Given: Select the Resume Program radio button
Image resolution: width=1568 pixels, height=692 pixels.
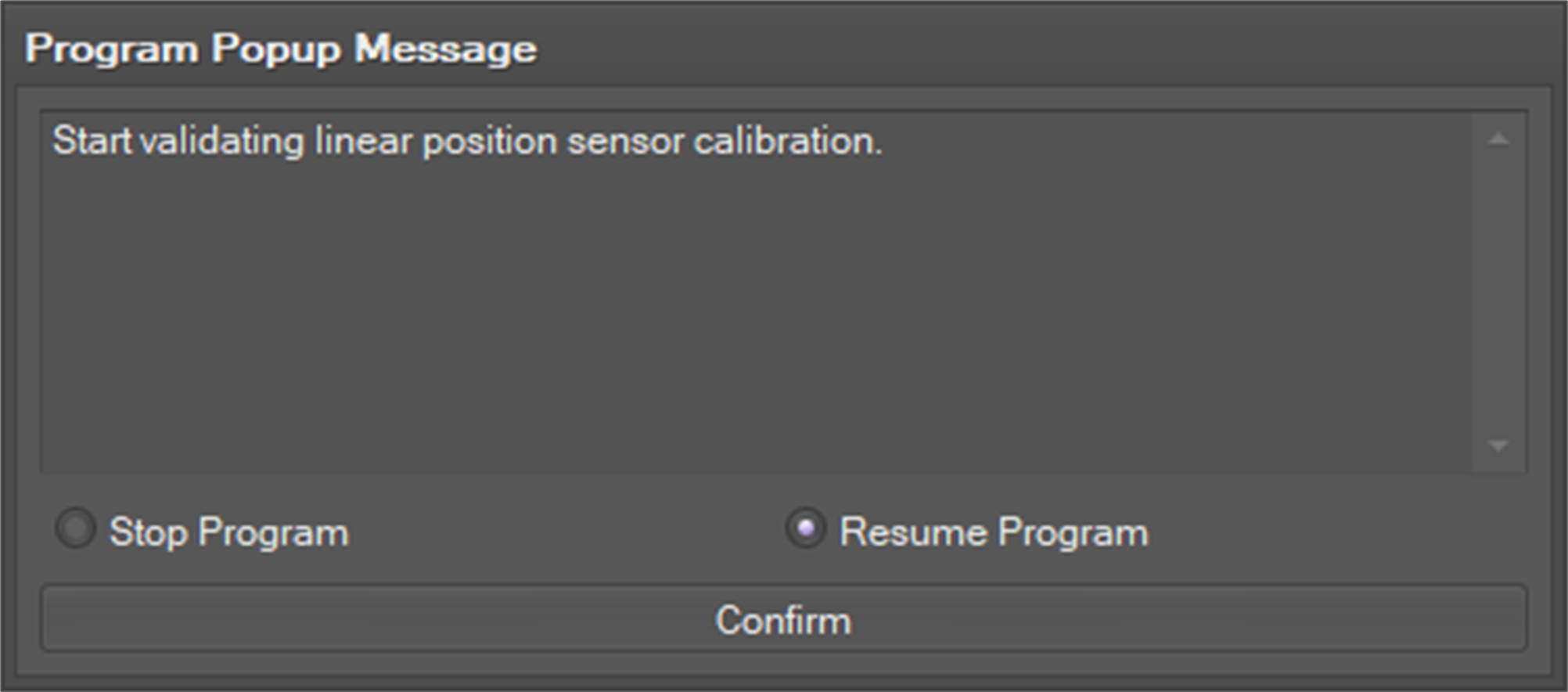Looking at the screenshot, I should (805, 528).
